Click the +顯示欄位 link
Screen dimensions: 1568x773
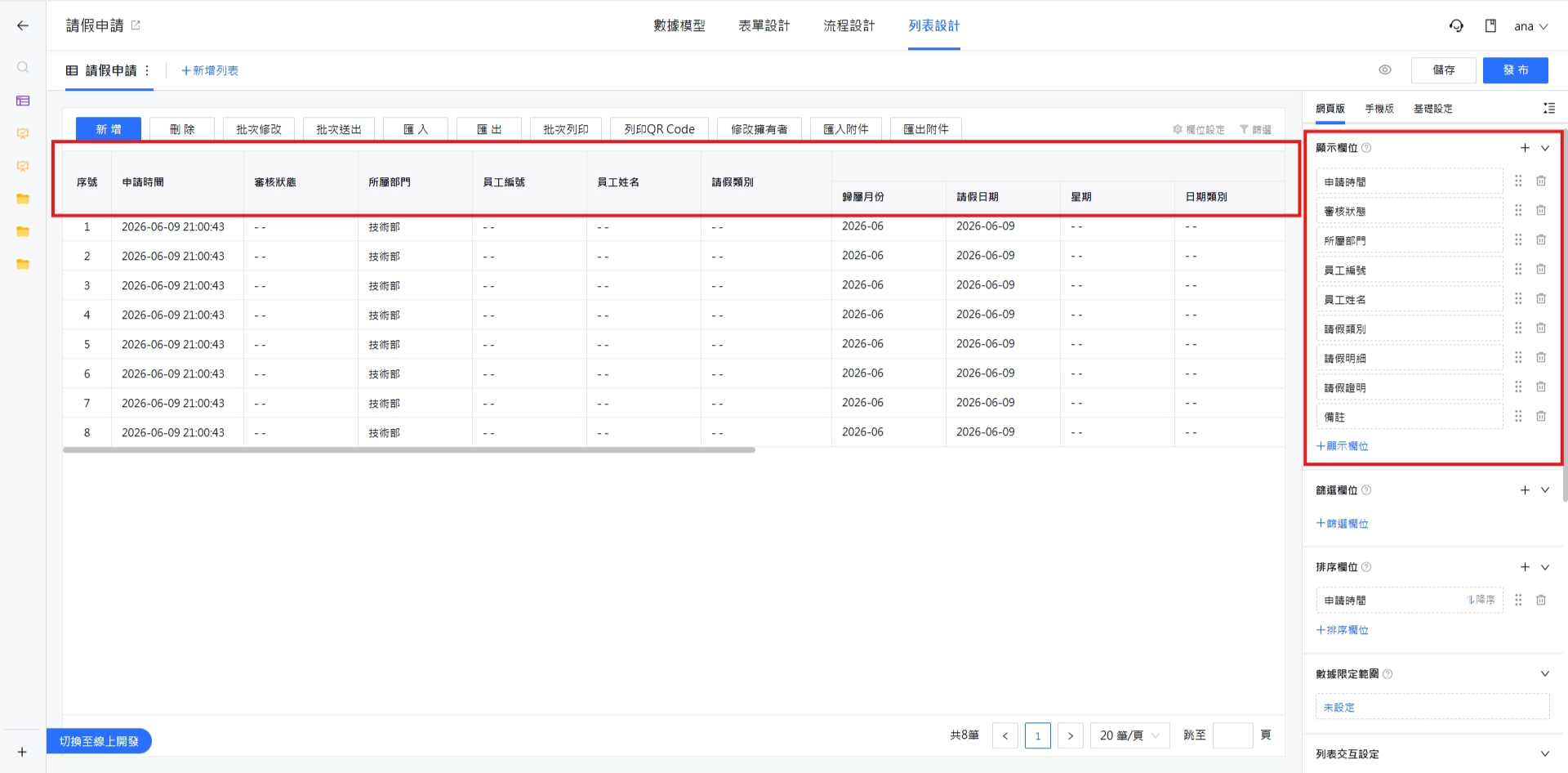pos(1343,446)
